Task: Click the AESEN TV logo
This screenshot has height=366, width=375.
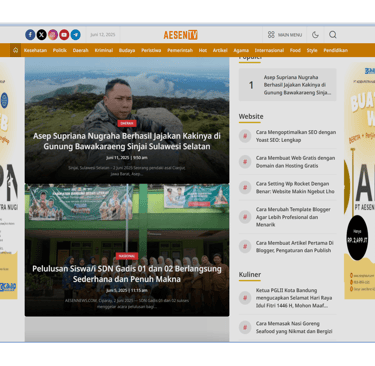Action: pos(181,35)
